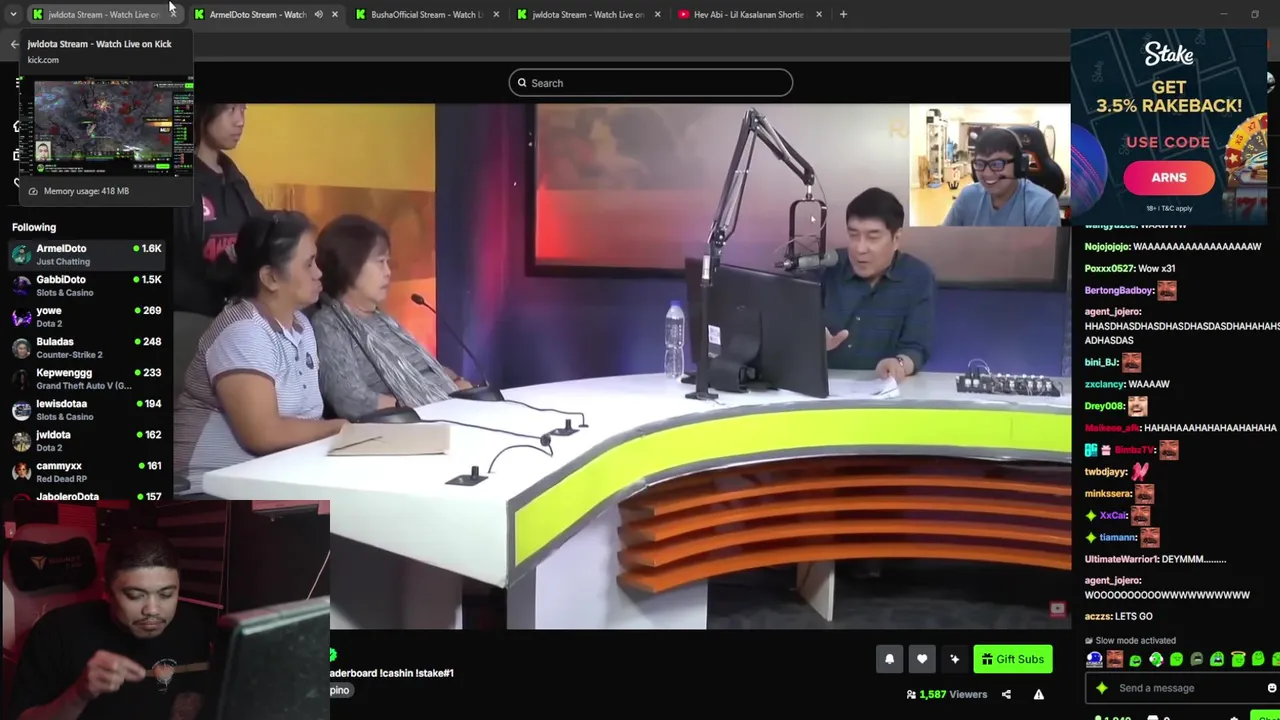Focus the Kick search field

pos(650,83)
